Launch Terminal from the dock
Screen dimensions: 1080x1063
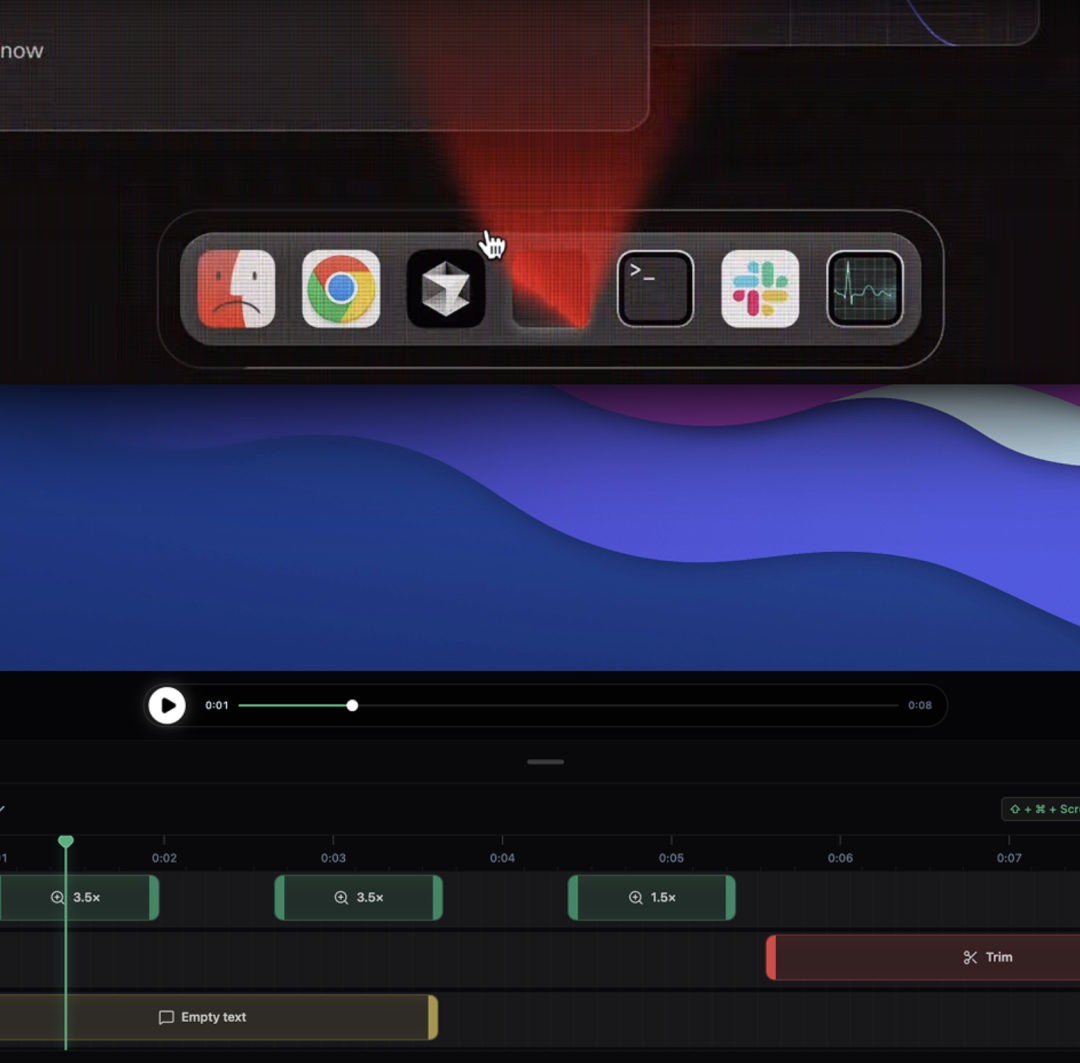click(x=655, y=289)
